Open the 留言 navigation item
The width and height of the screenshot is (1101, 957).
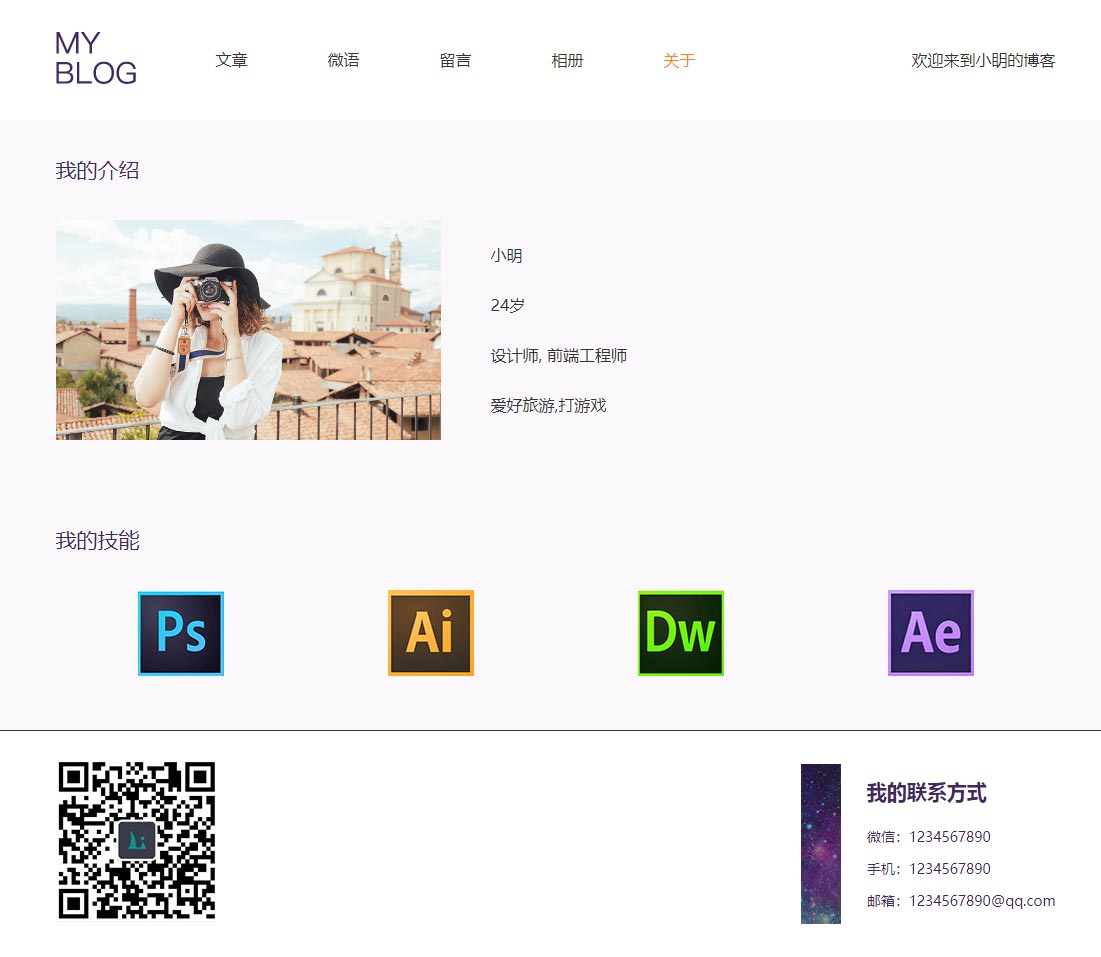(455, 60)
